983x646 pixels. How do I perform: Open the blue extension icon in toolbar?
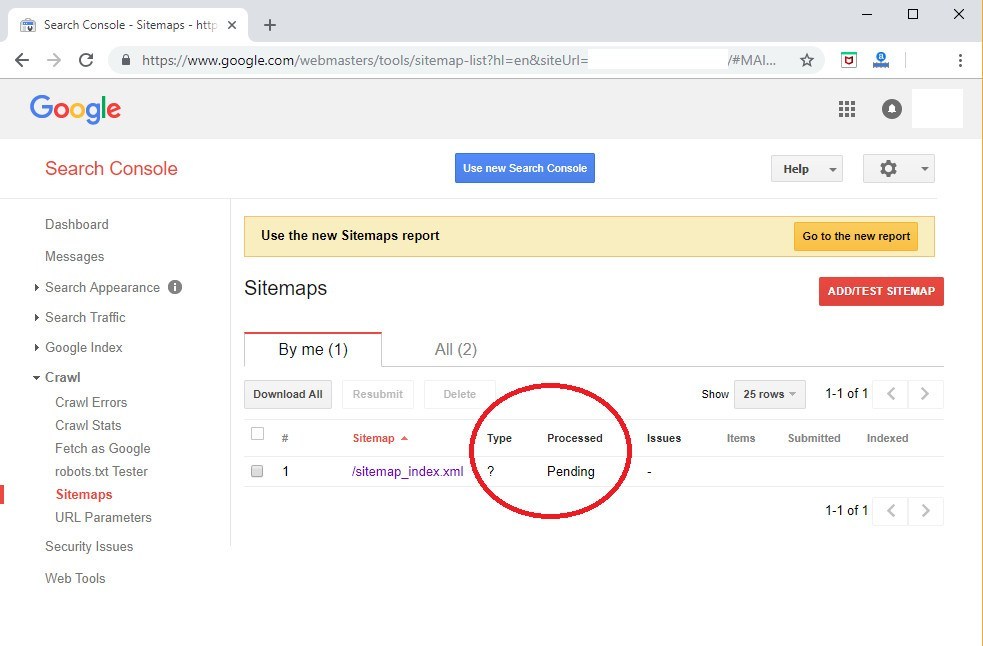pos(881,60)
